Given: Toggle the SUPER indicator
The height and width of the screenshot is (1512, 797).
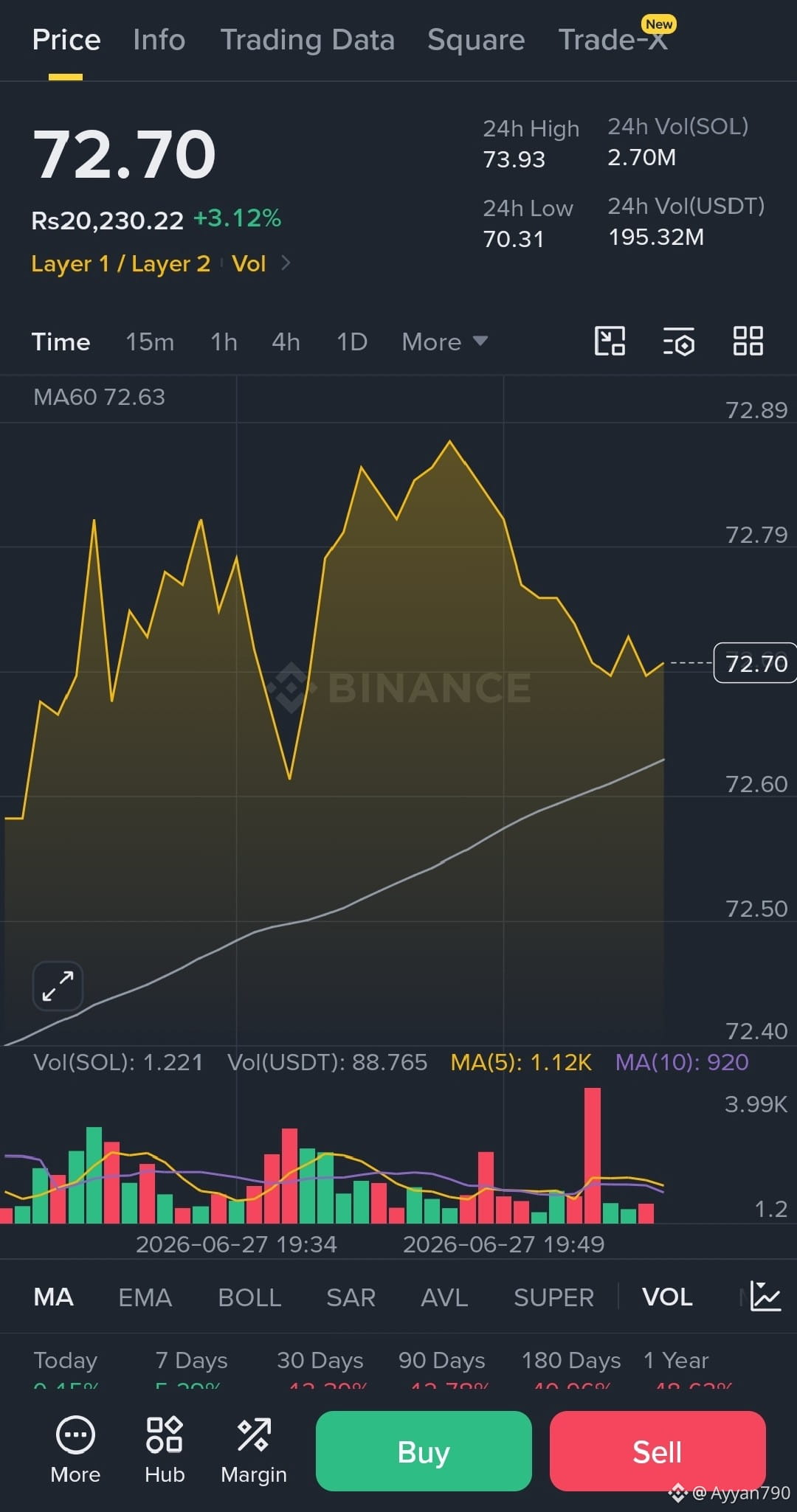Looking at the screenshot, I should (554, 1297).
